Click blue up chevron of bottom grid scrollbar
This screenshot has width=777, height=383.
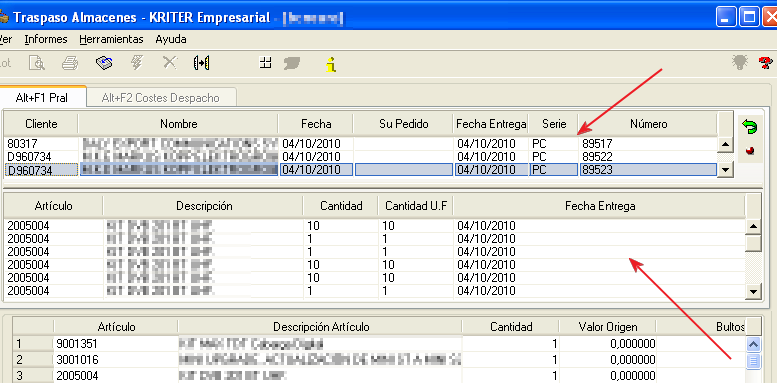(753, 344)
